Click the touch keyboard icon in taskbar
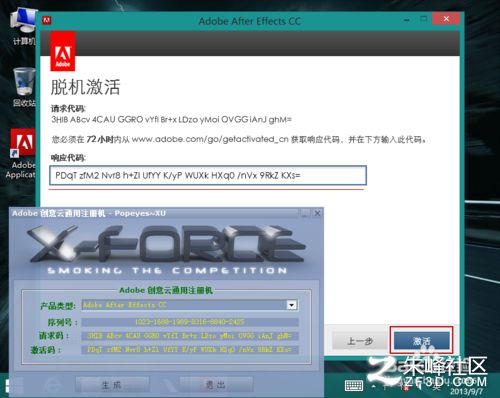500x398 pixels. coord(354,386)
